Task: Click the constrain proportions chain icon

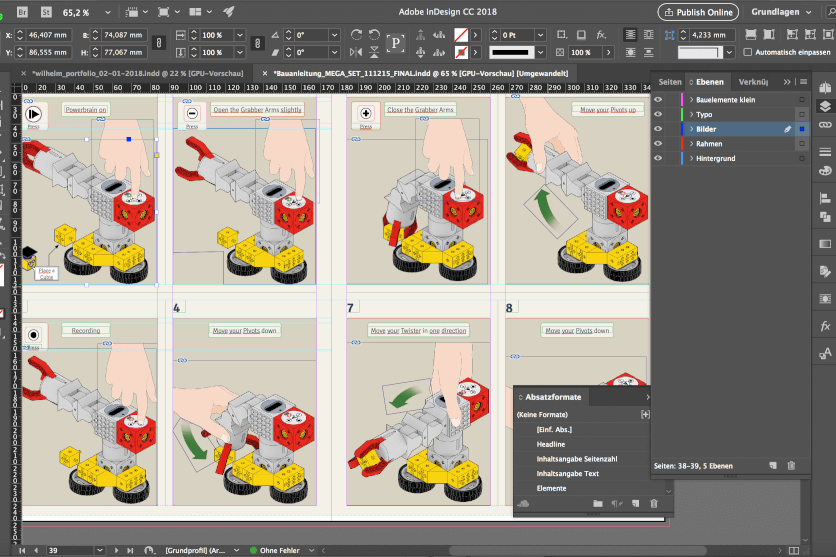Action: (161, 43)
